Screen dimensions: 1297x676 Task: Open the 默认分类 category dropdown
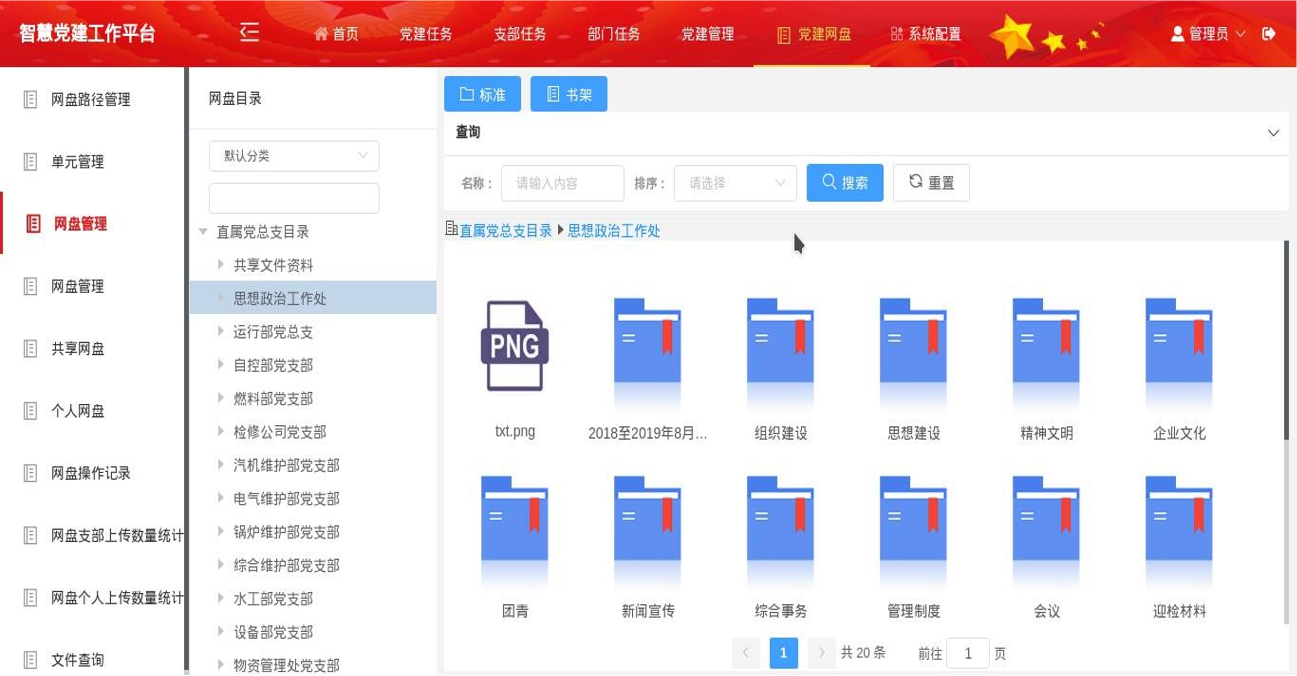294,156
